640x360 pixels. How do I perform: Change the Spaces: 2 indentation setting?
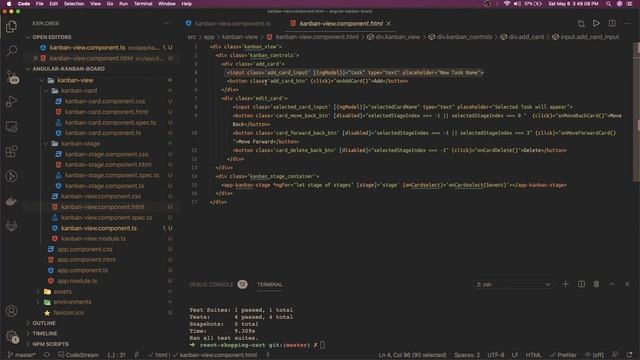467,355
